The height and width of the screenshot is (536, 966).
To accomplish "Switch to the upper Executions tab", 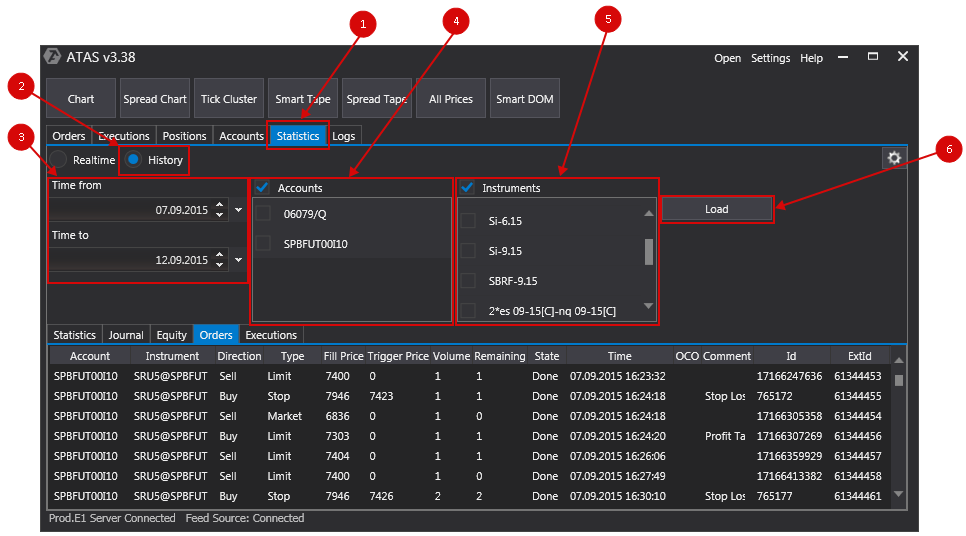I will click(123, 136).
